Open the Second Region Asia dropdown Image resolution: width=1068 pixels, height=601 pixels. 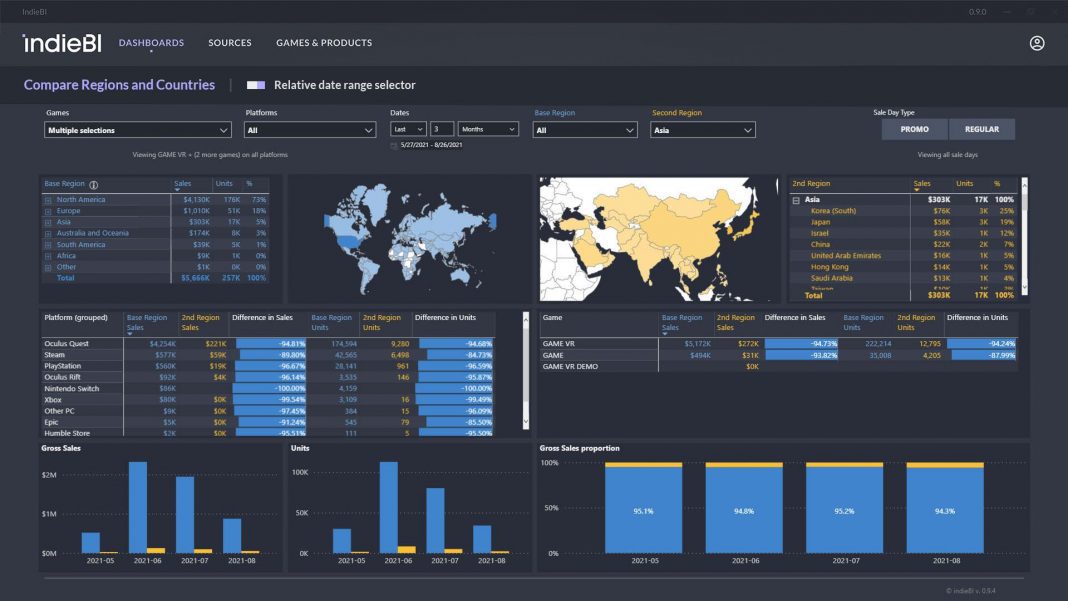703,130
